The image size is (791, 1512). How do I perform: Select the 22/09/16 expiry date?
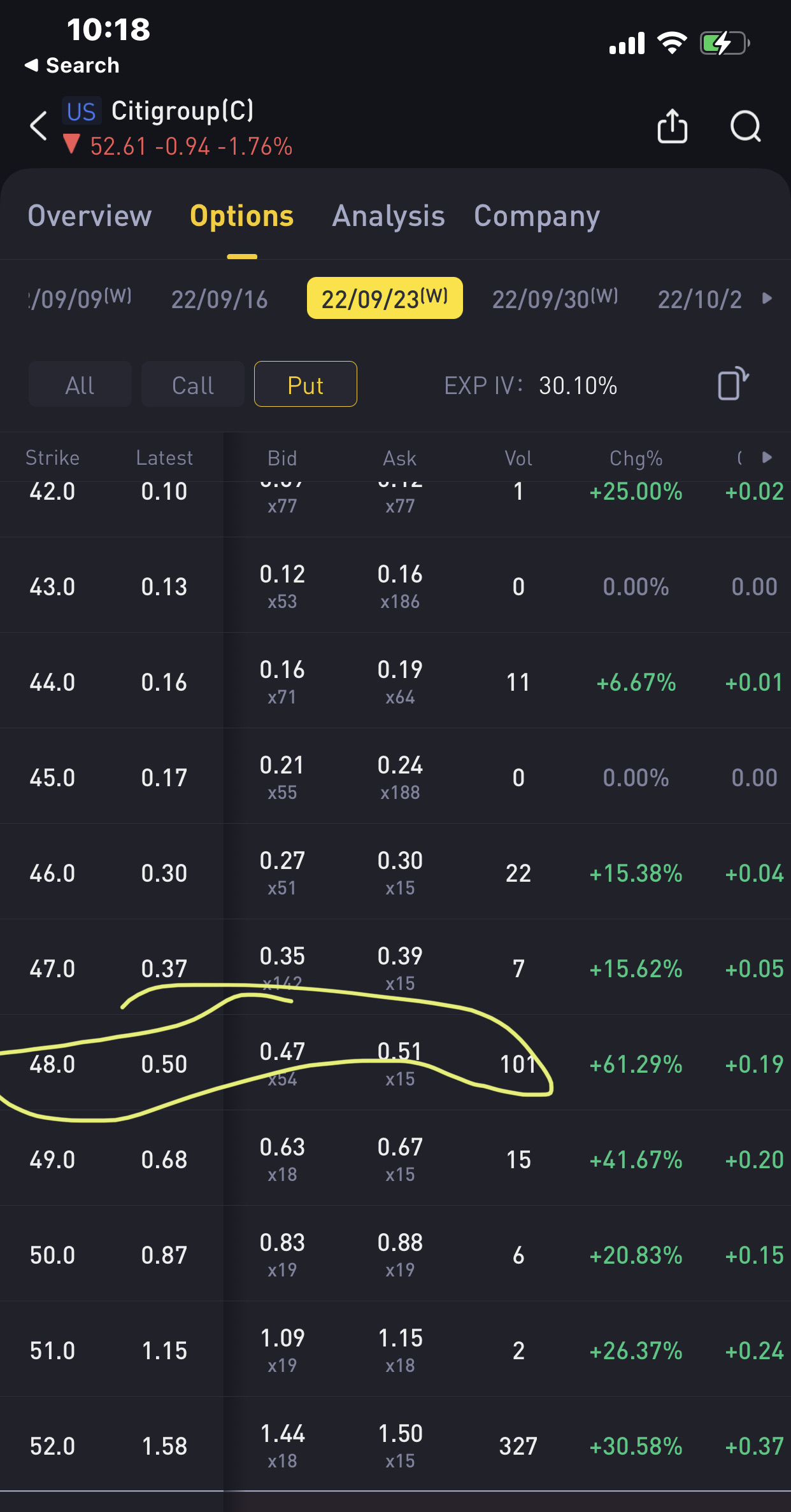point(220,299)
